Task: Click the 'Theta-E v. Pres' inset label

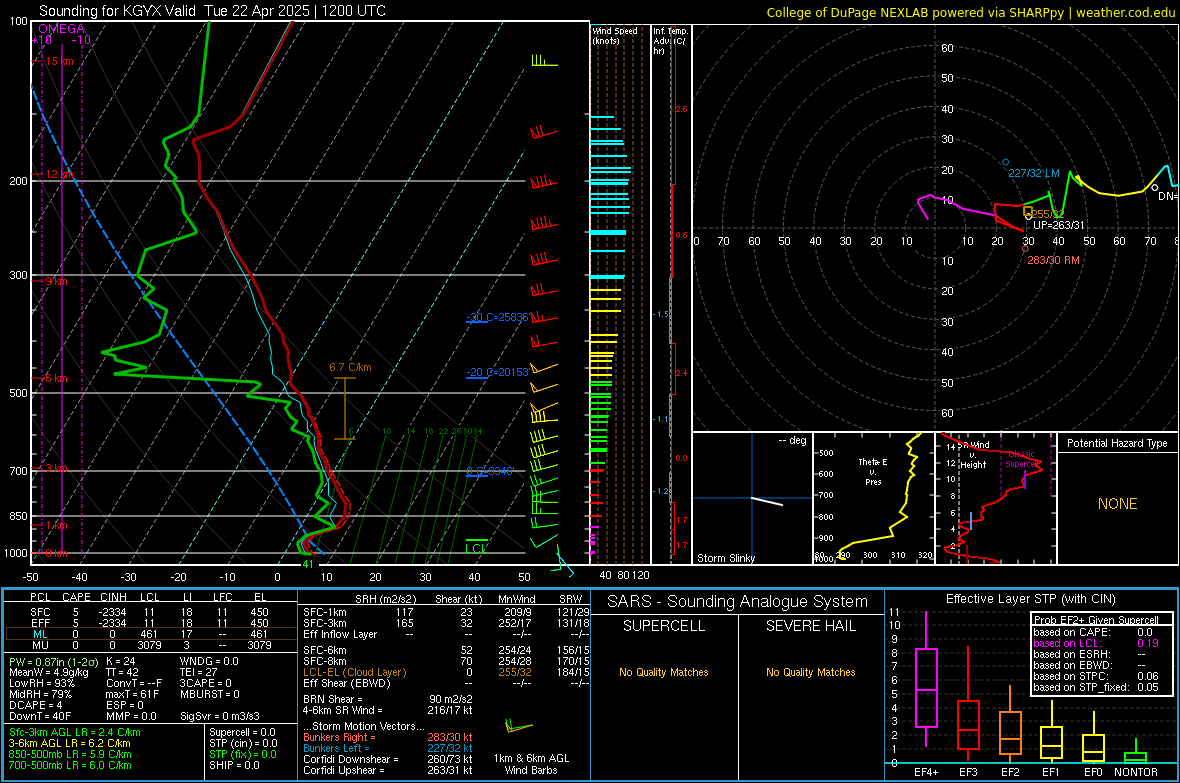Action: [873, 471]
